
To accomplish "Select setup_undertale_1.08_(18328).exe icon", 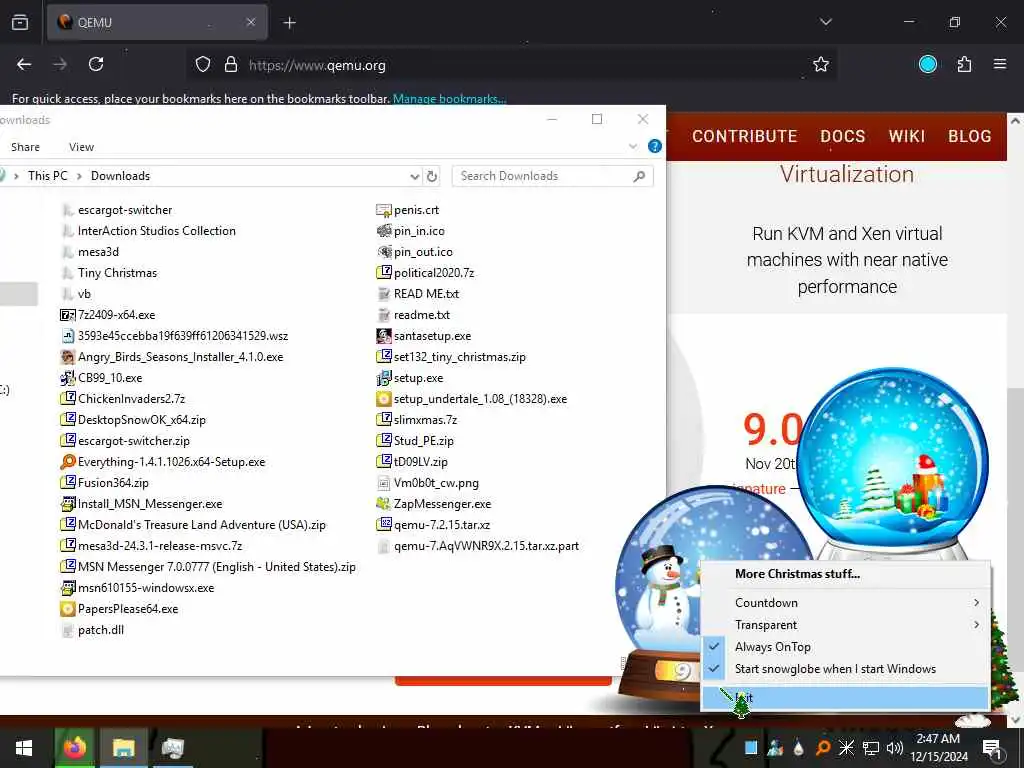I will [x=383, y=398].
